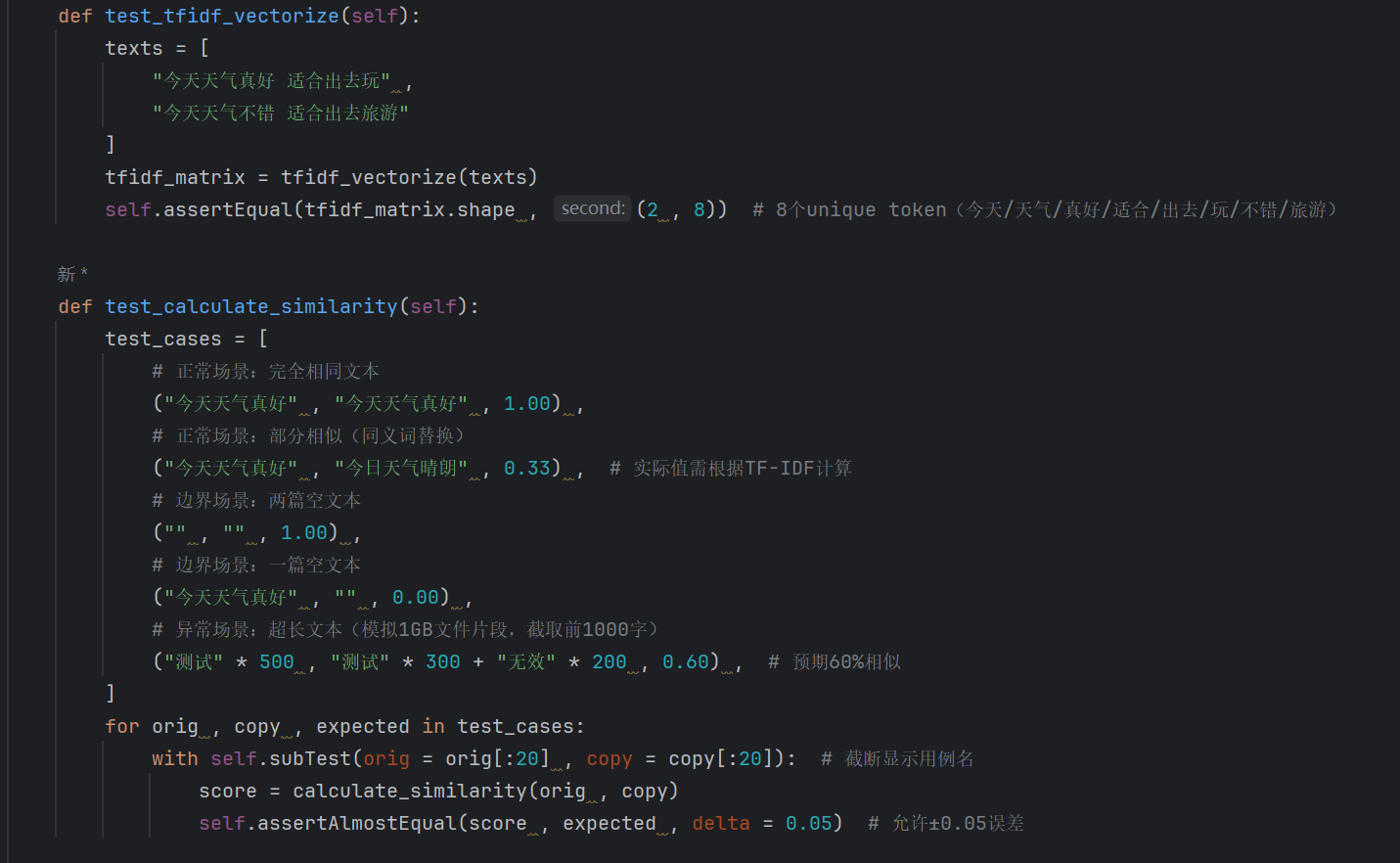Click the "with" keyword
Screen dimensions: 1400x863
[175, 758]
